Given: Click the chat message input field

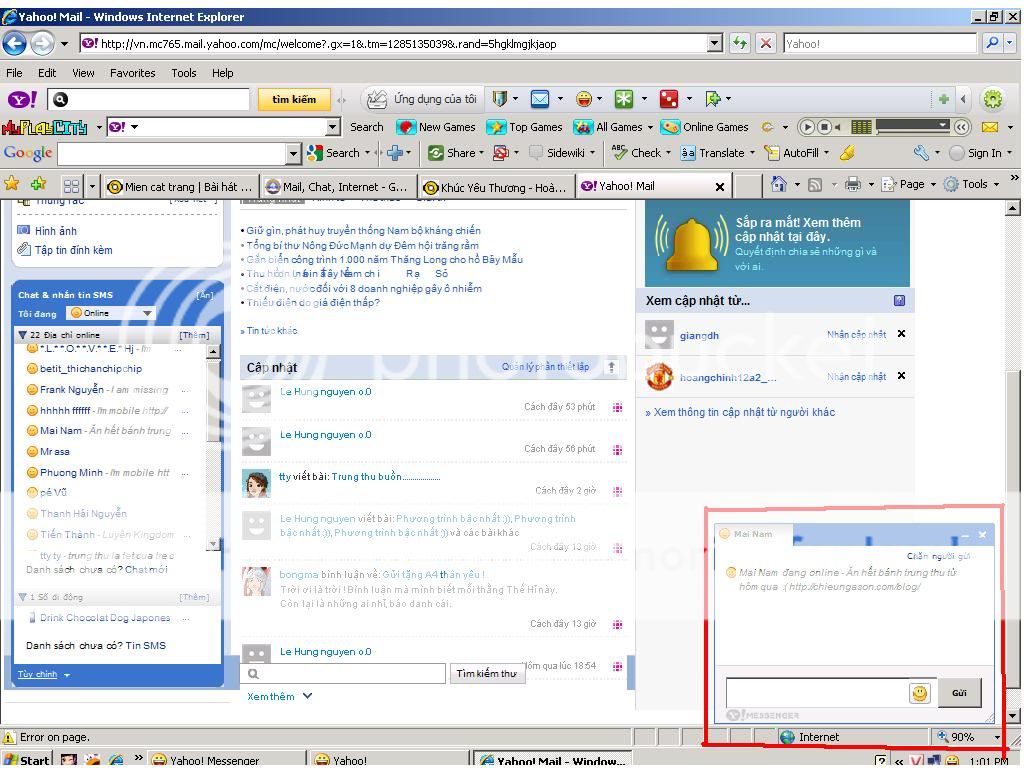Looking at the screenshot, I should click(x=816, y=693).
